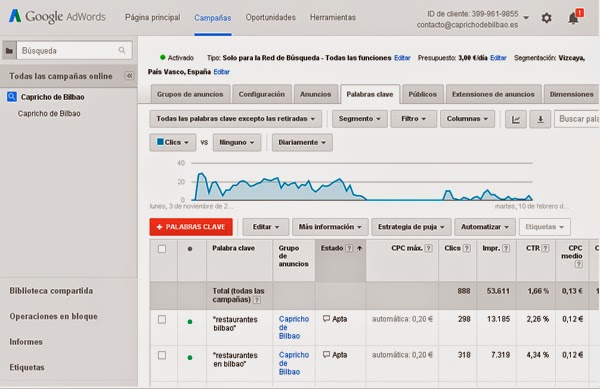
Task: Click the download report icon
Action: [x=540, y=119]
